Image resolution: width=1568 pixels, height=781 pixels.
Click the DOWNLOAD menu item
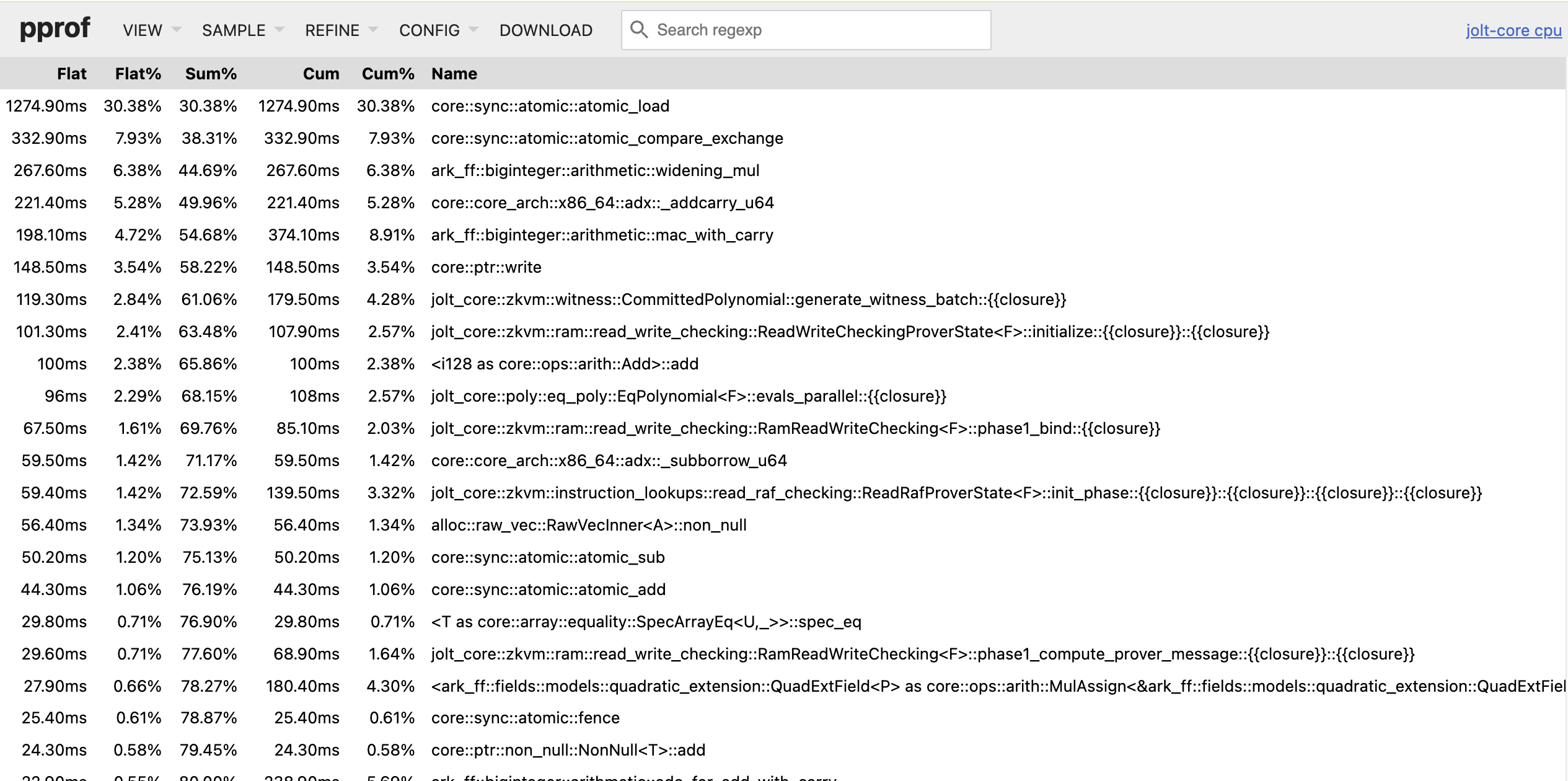click(x=545, y=30)
